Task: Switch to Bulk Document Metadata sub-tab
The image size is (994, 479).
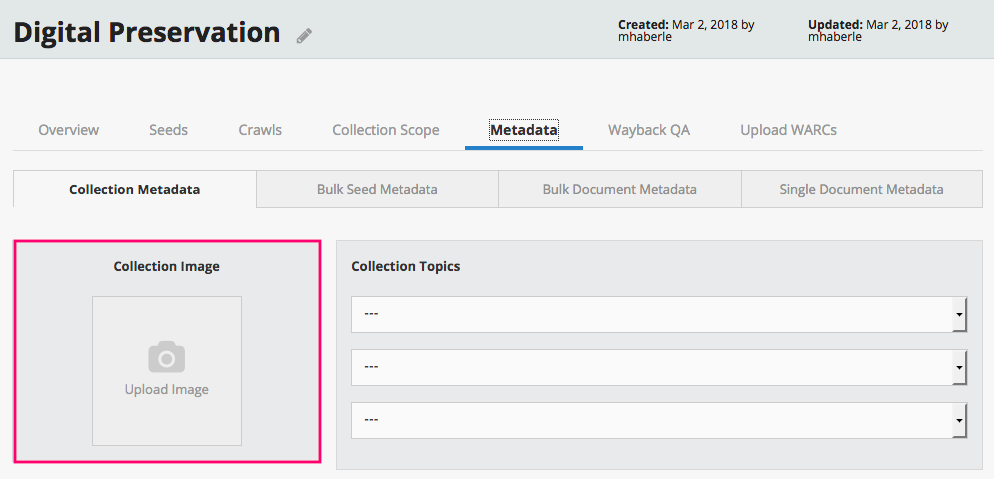Action: 619,189
